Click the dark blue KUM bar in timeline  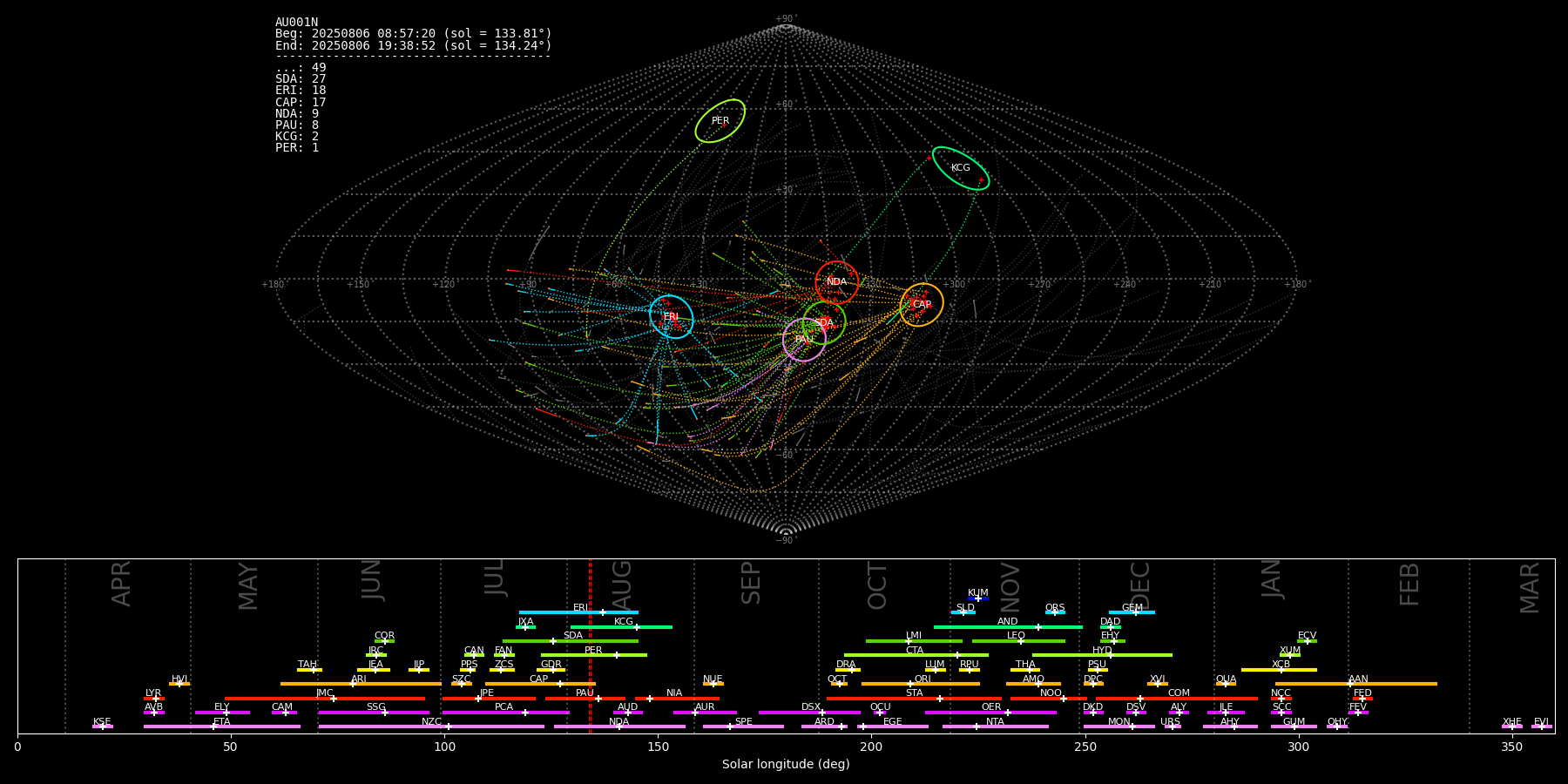pyautogui.click(x=978, y=598)
